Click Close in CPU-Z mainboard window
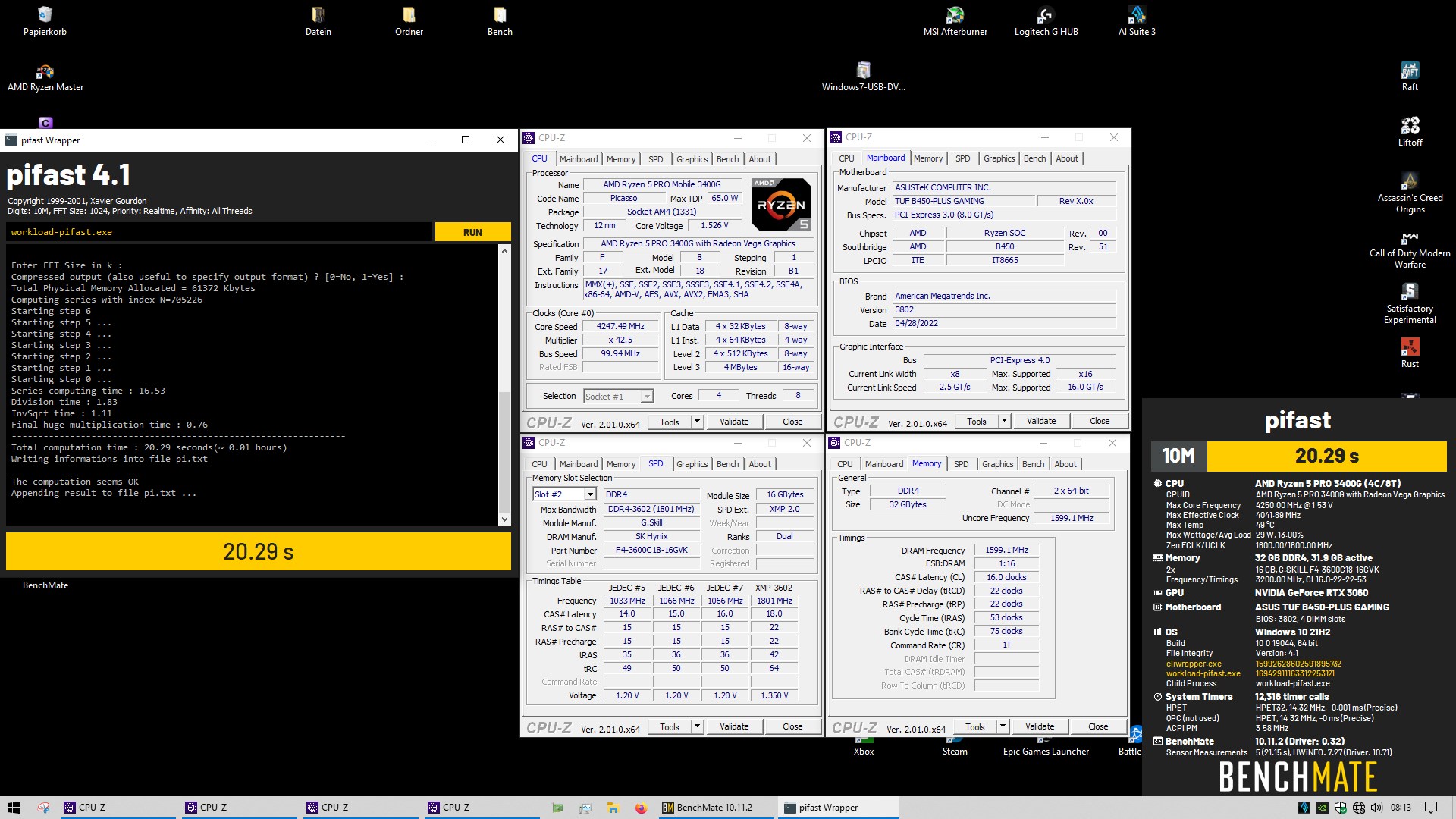Viewport: 1456px width, 819px height. tap(1099, 421)
